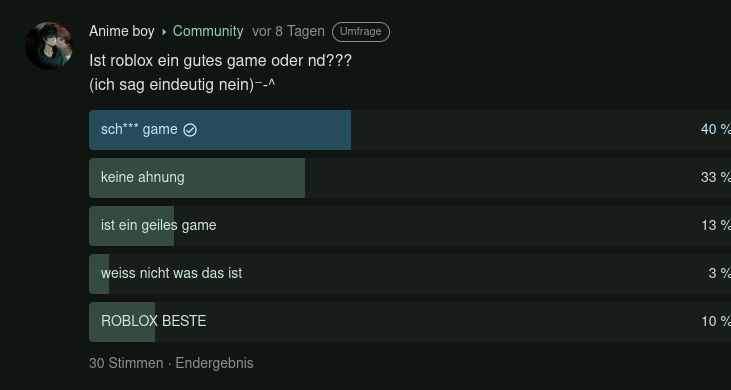Image resolution: width=731 pixels, height=390 pixels.
Task: Click the Anime boy username
Action: click(122, 31)
